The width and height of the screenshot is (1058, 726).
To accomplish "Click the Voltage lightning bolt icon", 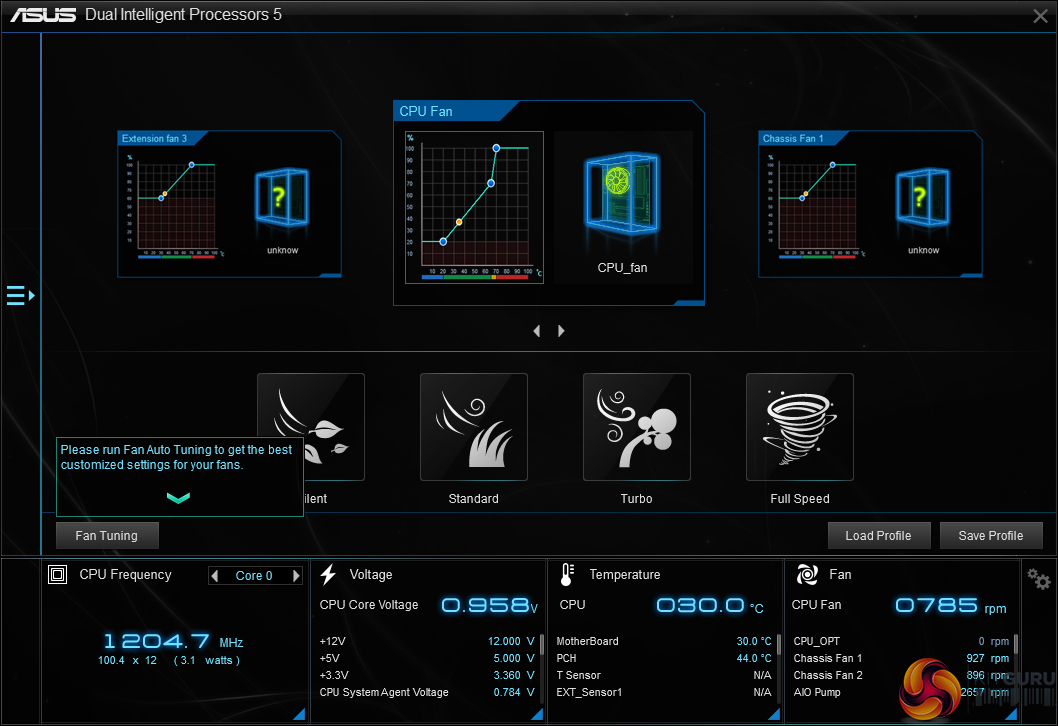I will pyautogui.click(x=329, y=575).
